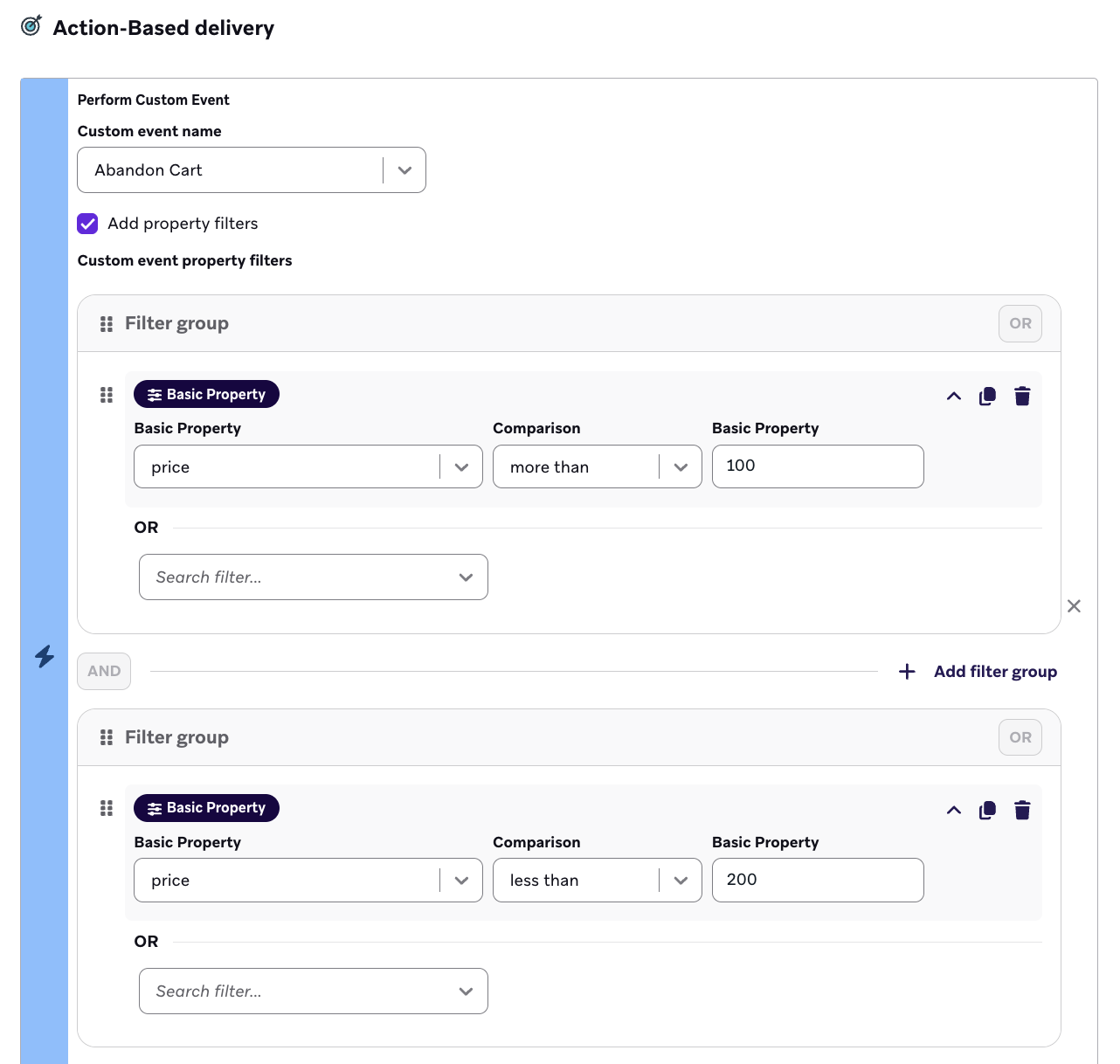Click the 'Perform Custom Event' label
Viewport: 1120px width, 1064px height.
(154, 100)
